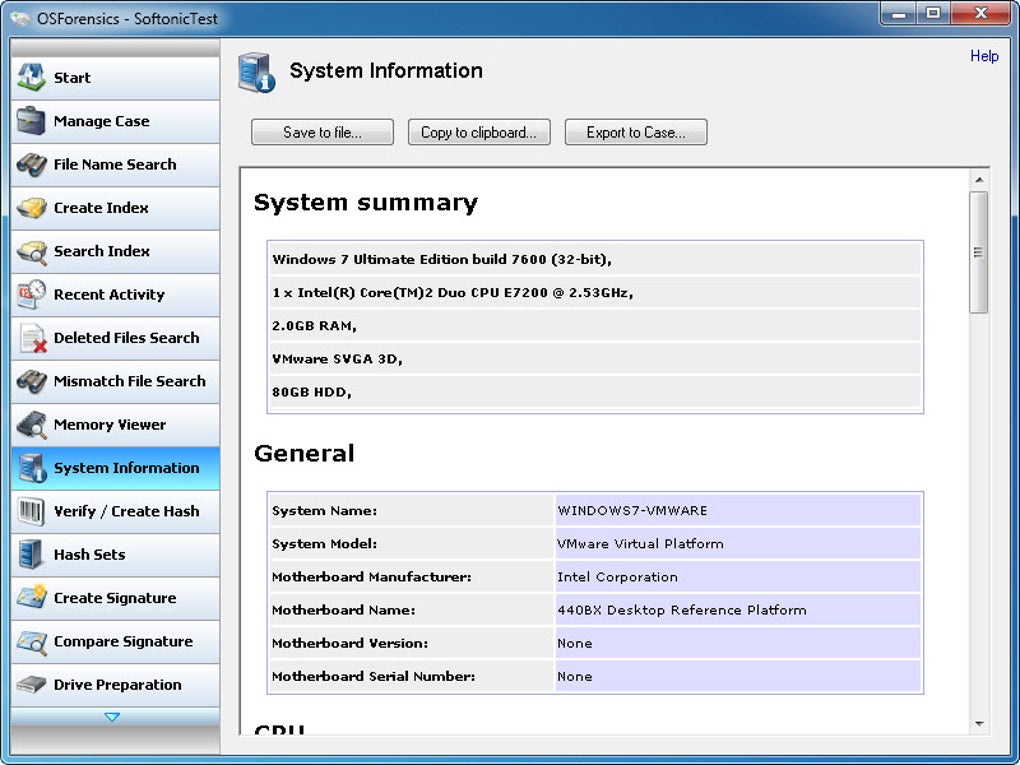Click the Drive Preparation disk icon
Viewport: 1020px width, 765px height.
[x=32, y=685]
